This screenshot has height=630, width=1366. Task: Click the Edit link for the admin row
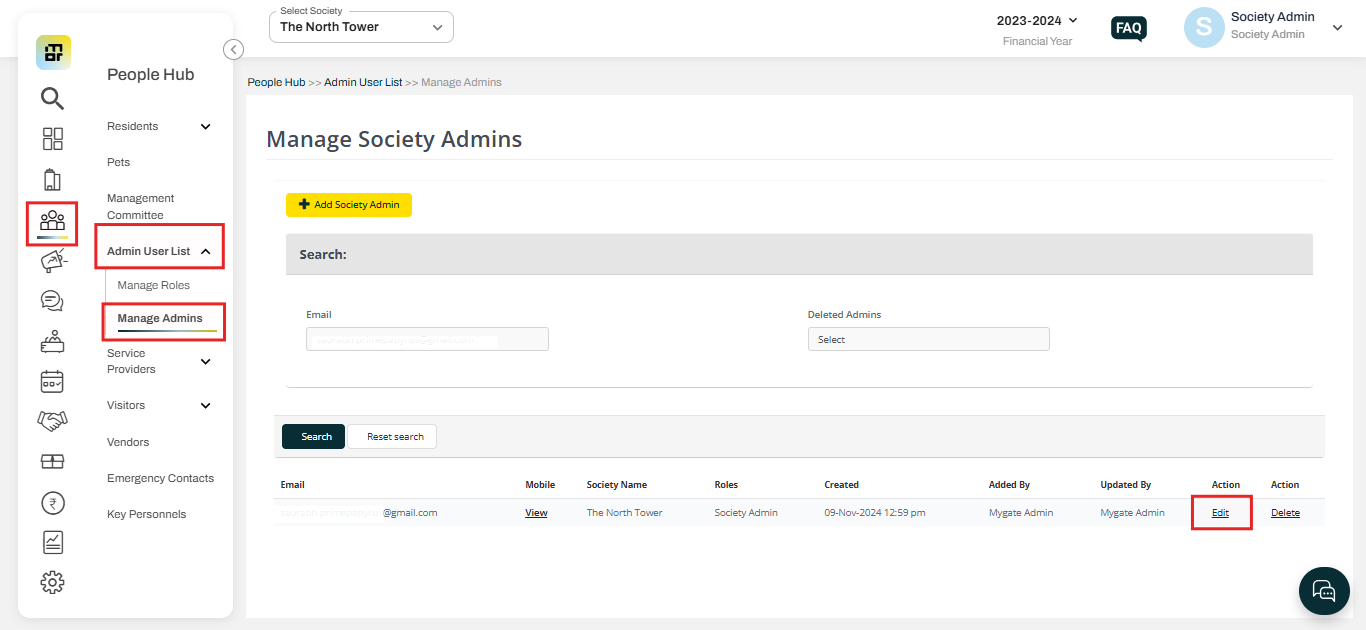[1220, 512]
